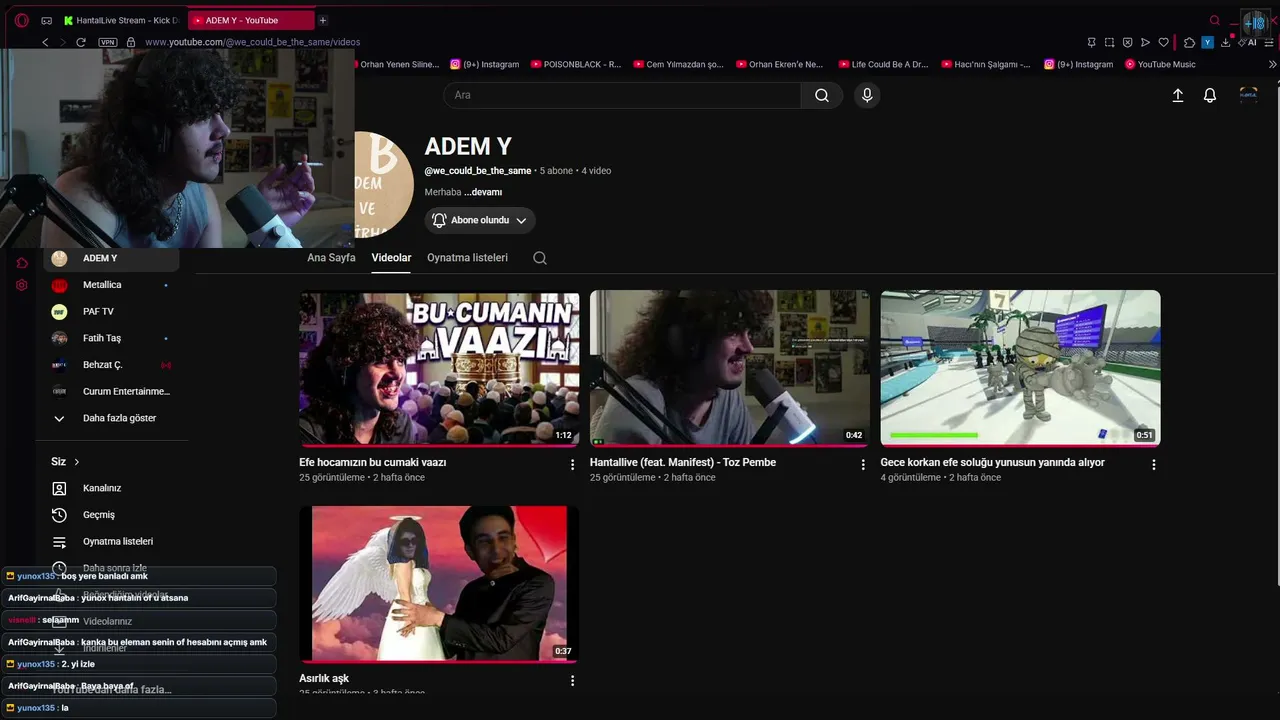Click the pin icon in address bar

click(x=1091, y=42)
